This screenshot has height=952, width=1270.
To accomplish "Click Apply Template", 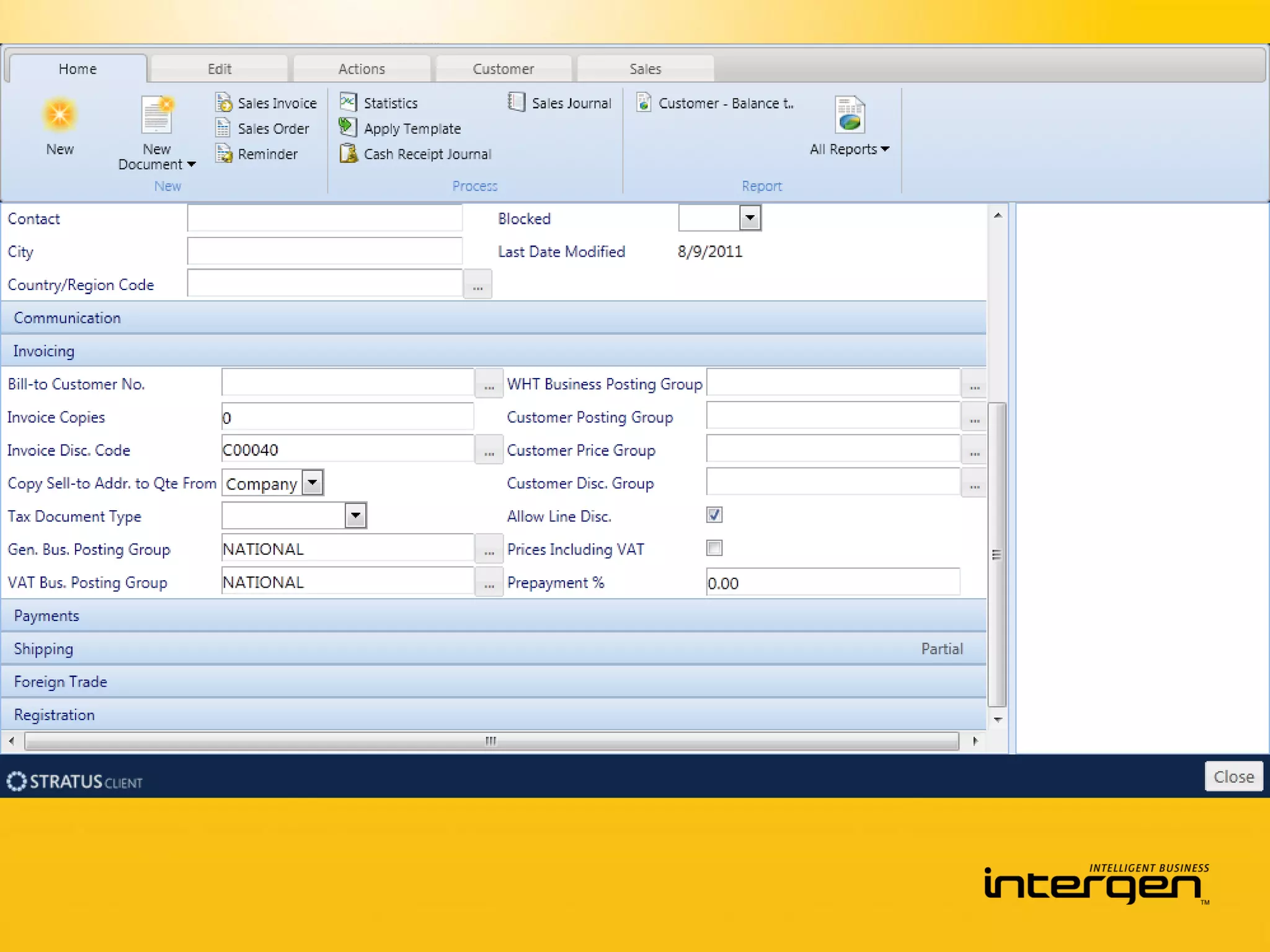I will coord(401,128).
